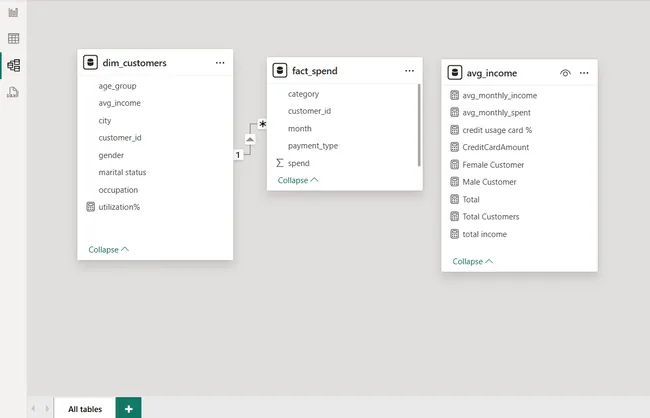Select the Model view sidebar icon
Screen dimensions: 650x418
coord(13,65)
